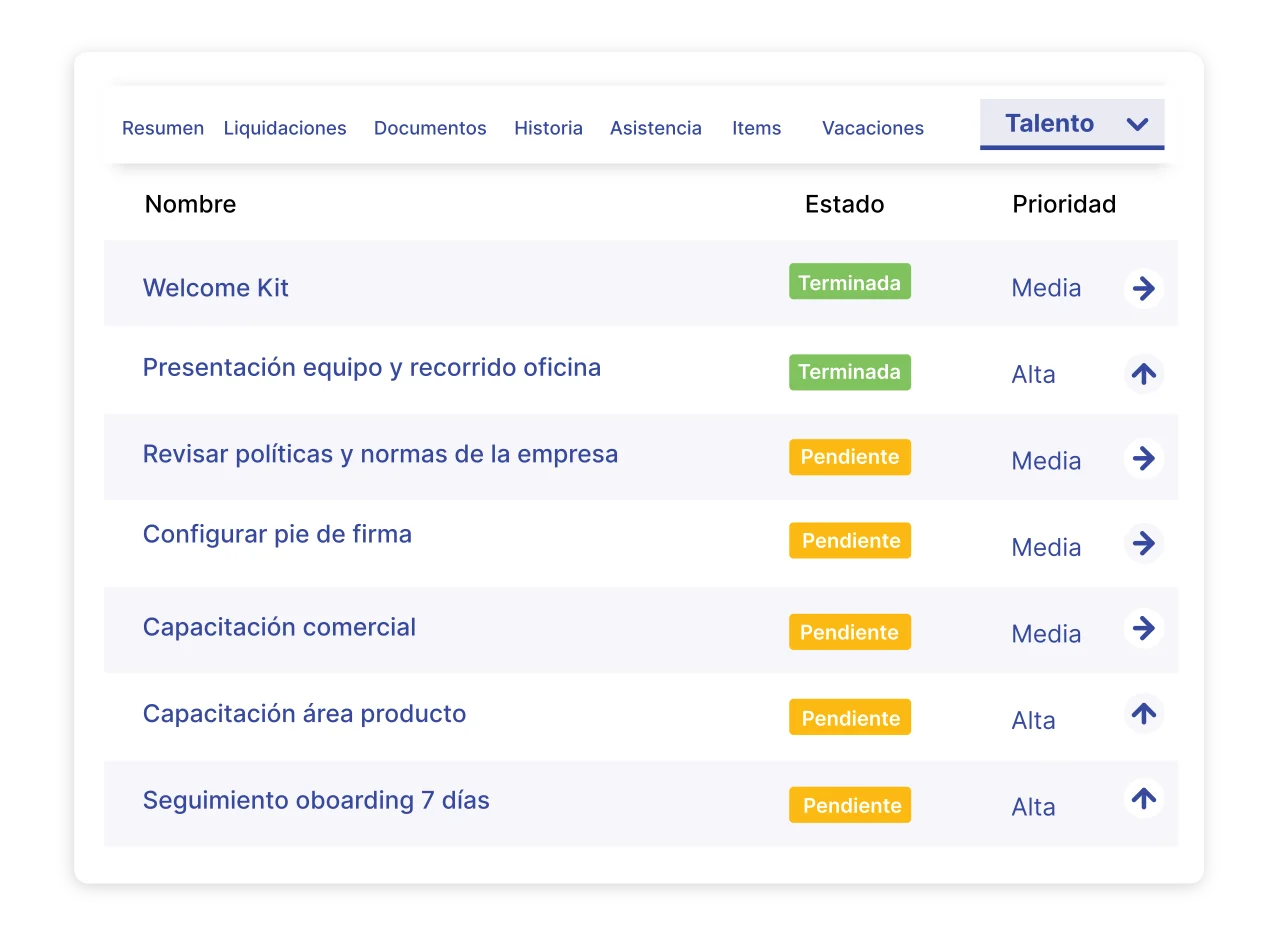Click the Terminada badge for Presentación equipo
This screenshot has width=1280, height=925.
click(x=850, y=372)
